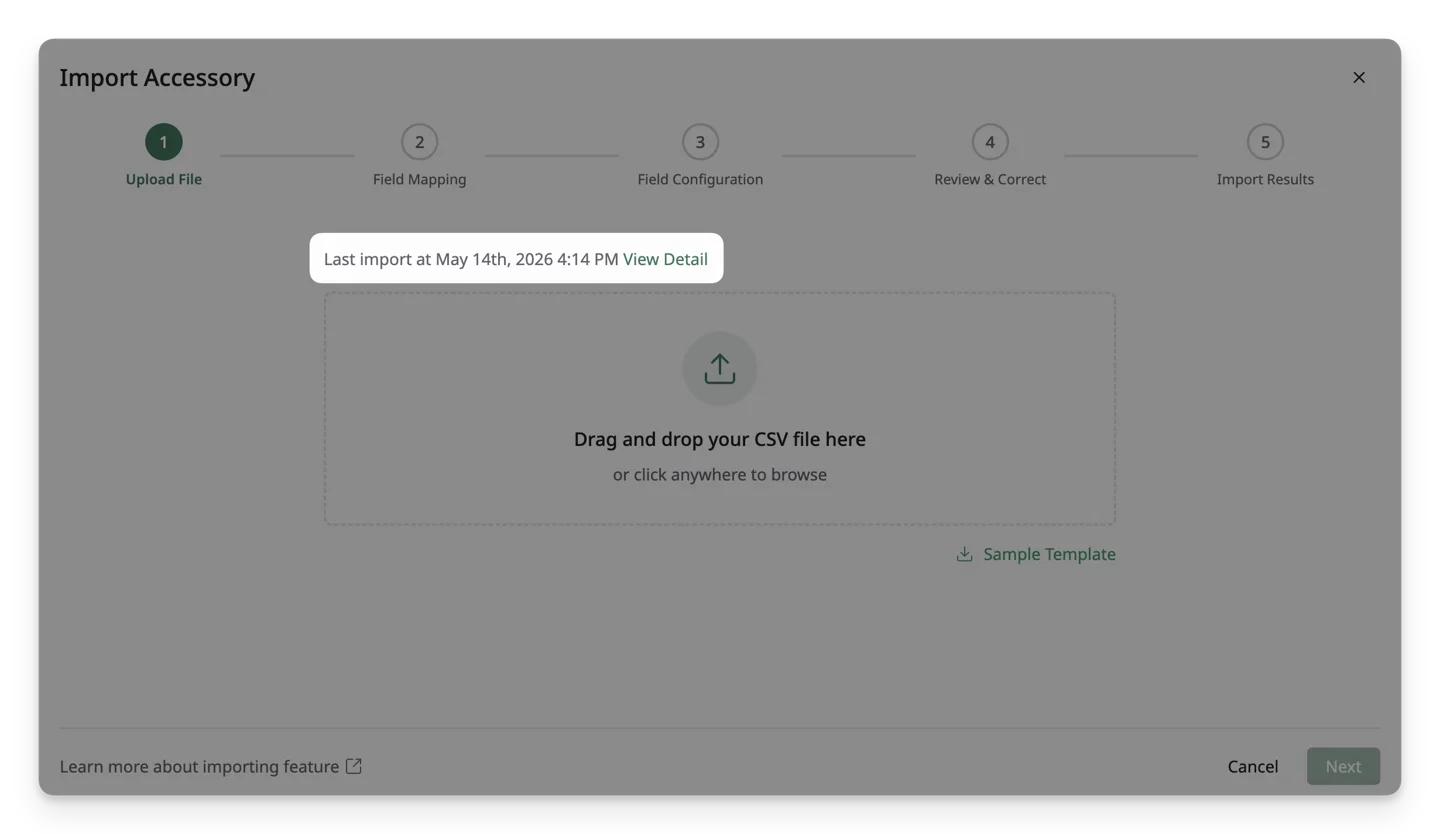Cancel the import
The width and height of the screenshot is (1440, 834).
click(1253, 766)
